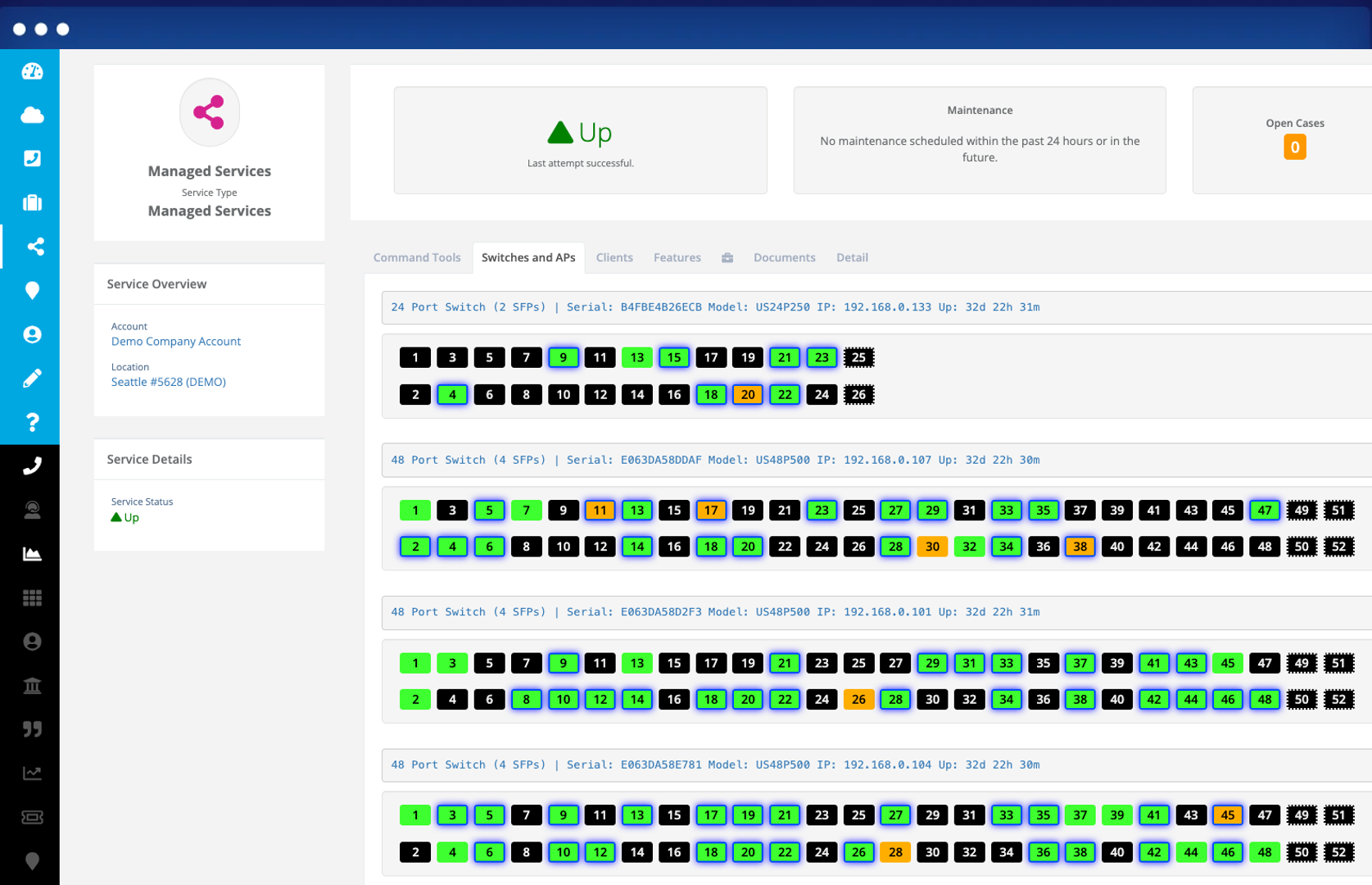The width and height of the screenshot is (1372, 885).
Task: Click the briefcase icon between Features and Documents
Action: (x=727, y=257)
